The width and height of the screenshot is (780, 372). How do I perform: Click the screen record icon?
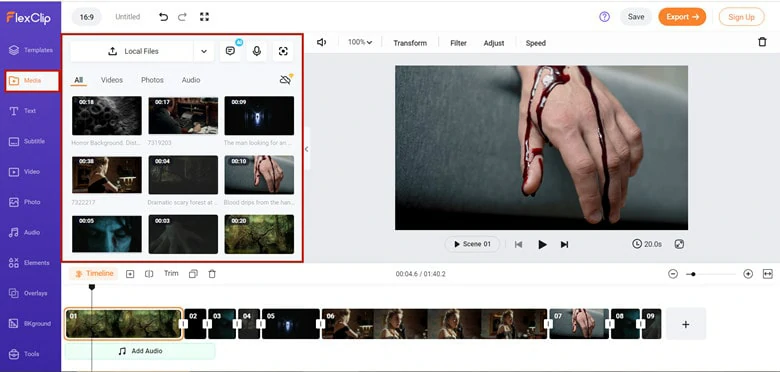point(283,51)
